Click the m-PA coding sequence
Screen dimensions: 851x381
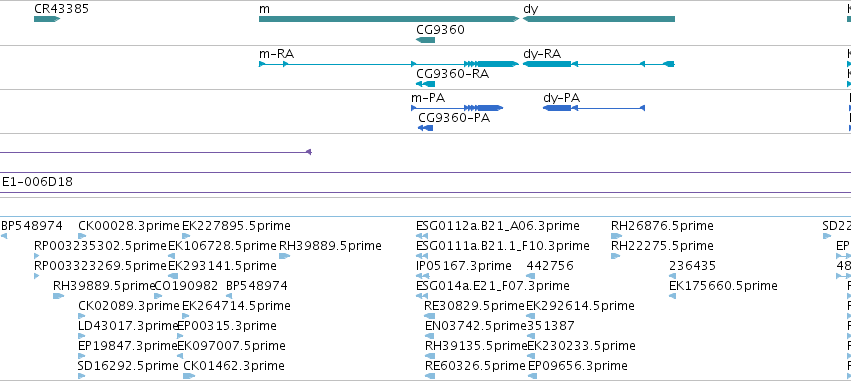click(x=457, y=108)
